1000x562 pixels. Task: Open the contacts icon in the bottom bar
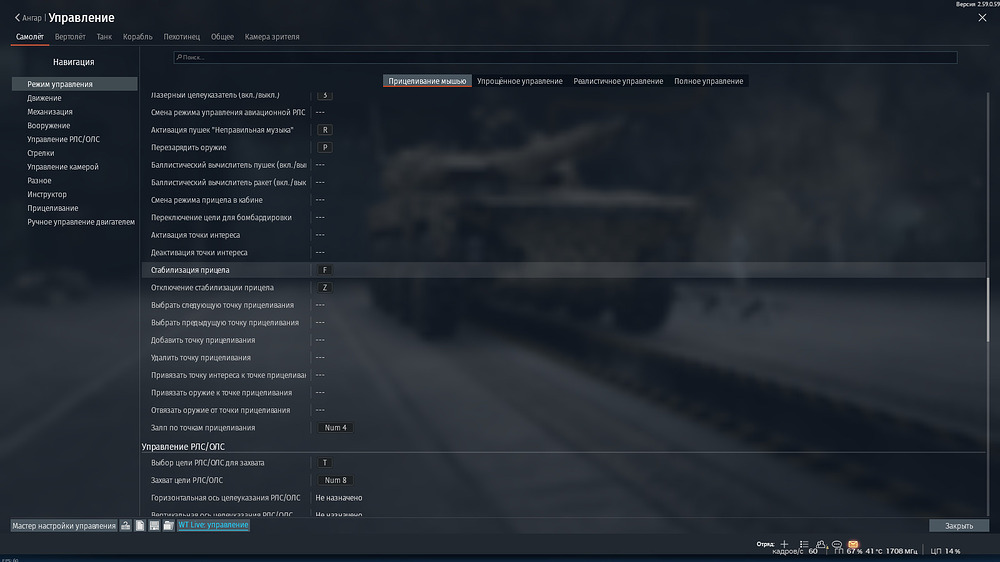click(821, 544)
